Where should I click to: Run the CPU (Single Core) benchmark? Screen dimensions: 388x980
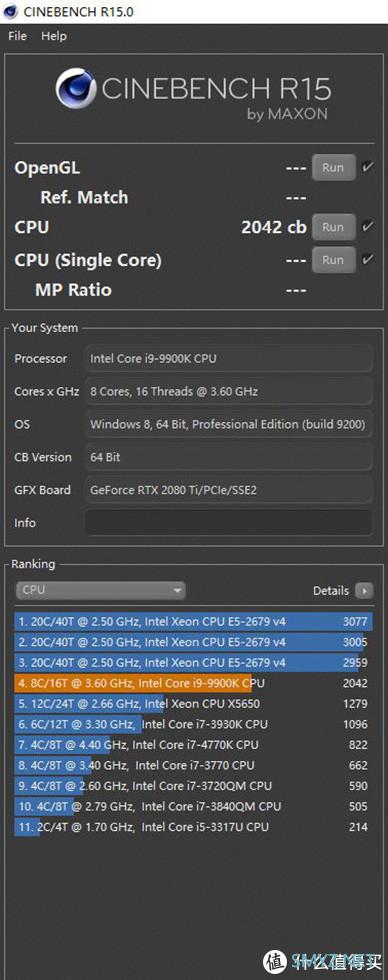point(334,260)
